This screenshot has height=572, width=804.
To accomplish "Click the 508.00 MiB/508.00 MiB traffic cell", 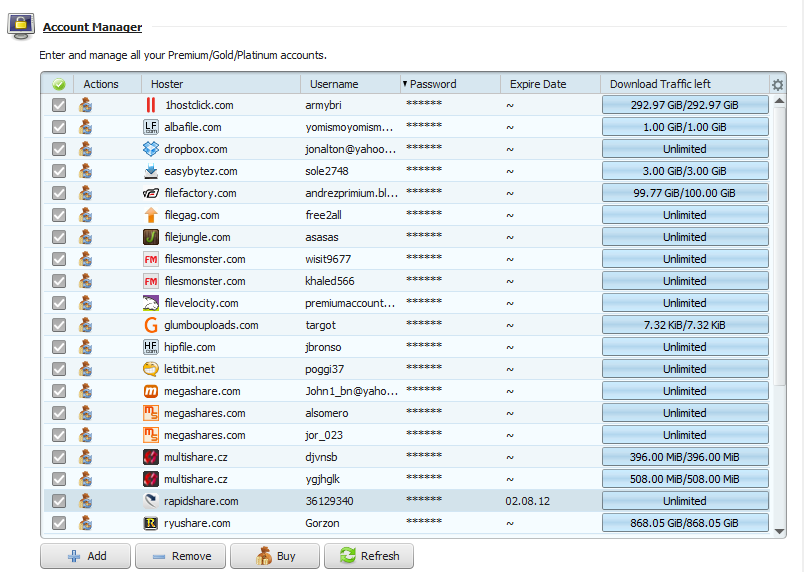I will point(685,479).
